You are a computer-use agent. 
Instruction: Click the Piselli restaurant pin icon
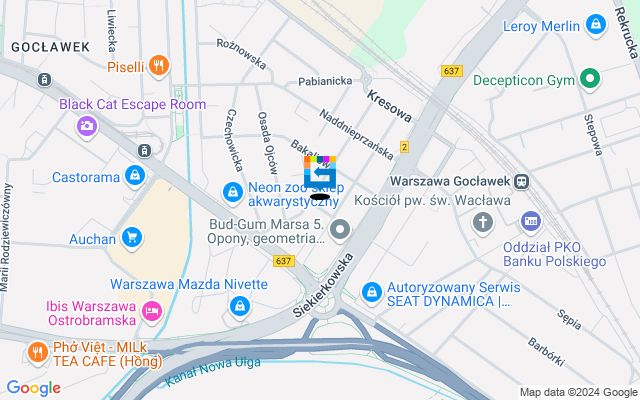159,66
